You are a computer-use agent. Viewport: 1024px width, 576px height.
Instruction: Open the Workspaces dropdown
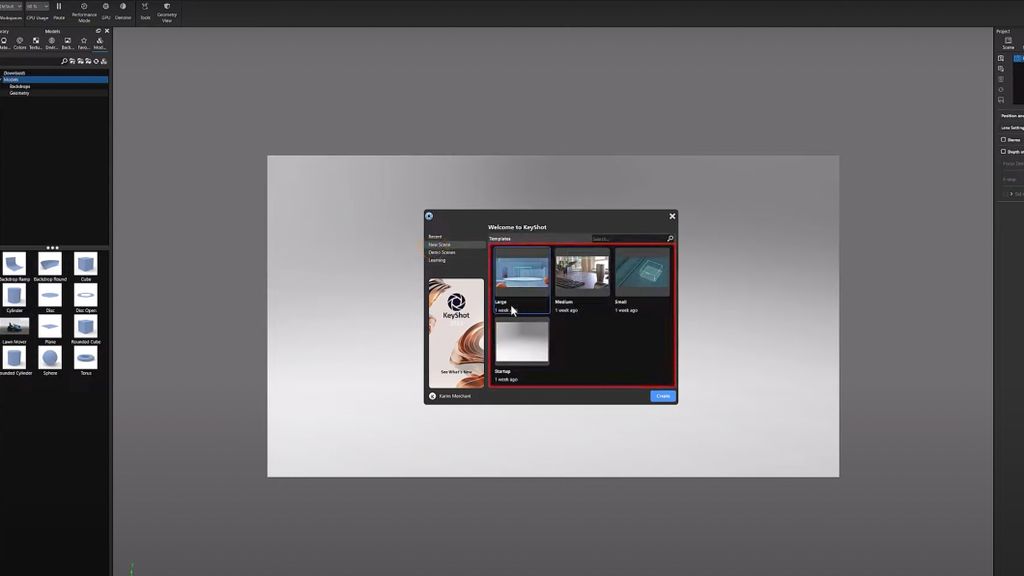pyautogui.click(x=12, y=5)
